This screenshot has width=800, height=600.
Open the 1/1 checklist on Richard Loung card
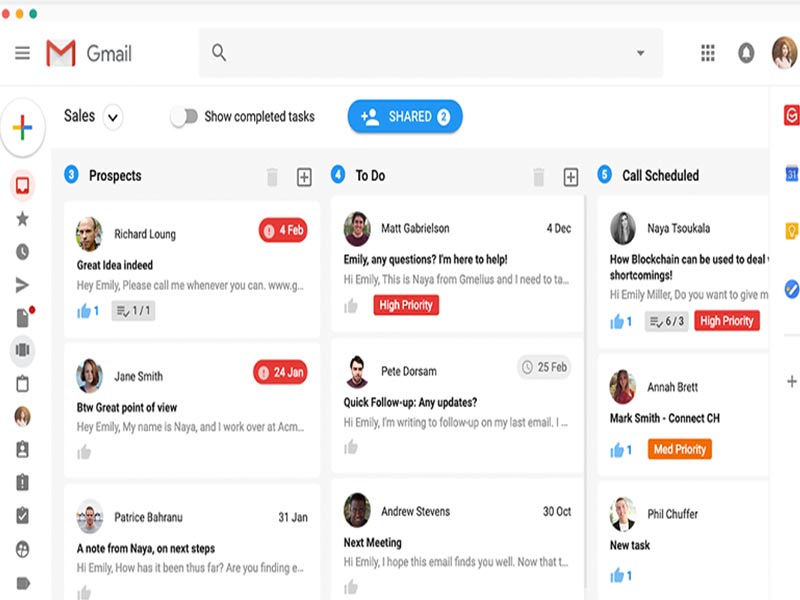(x=133, y=310)
